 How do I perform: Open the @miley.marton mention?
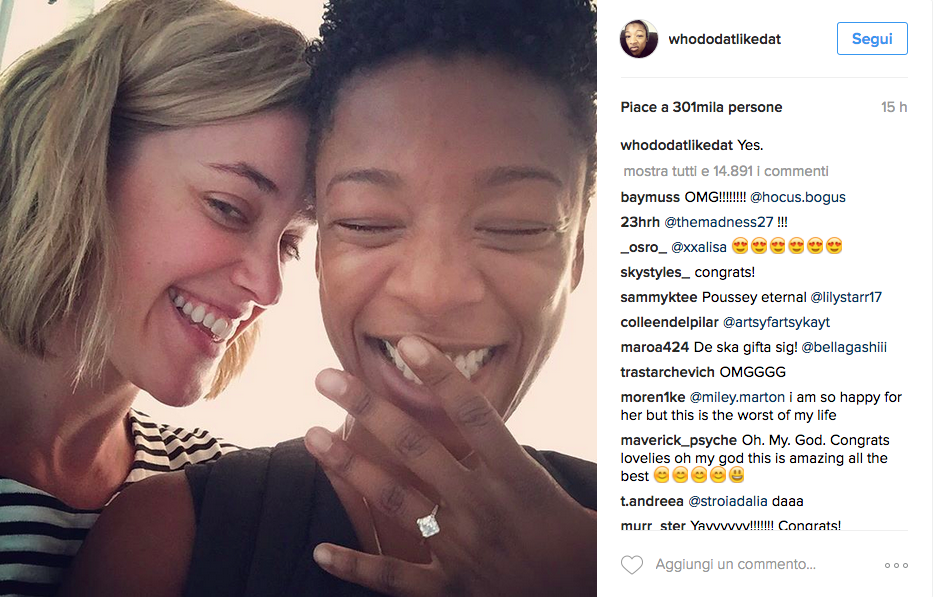(x=737, y=397)
